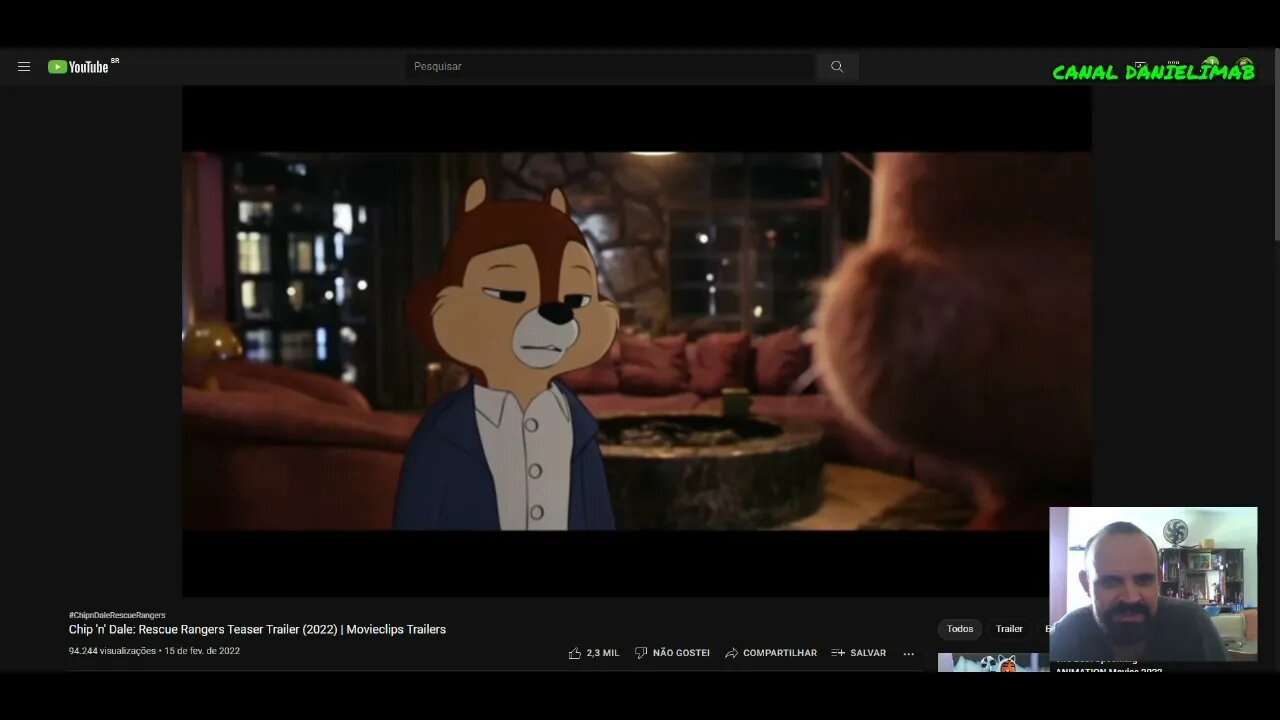Open the three-dot more actions menu
The height and width of the screenshot is (720, 1280).
(908, 653)
